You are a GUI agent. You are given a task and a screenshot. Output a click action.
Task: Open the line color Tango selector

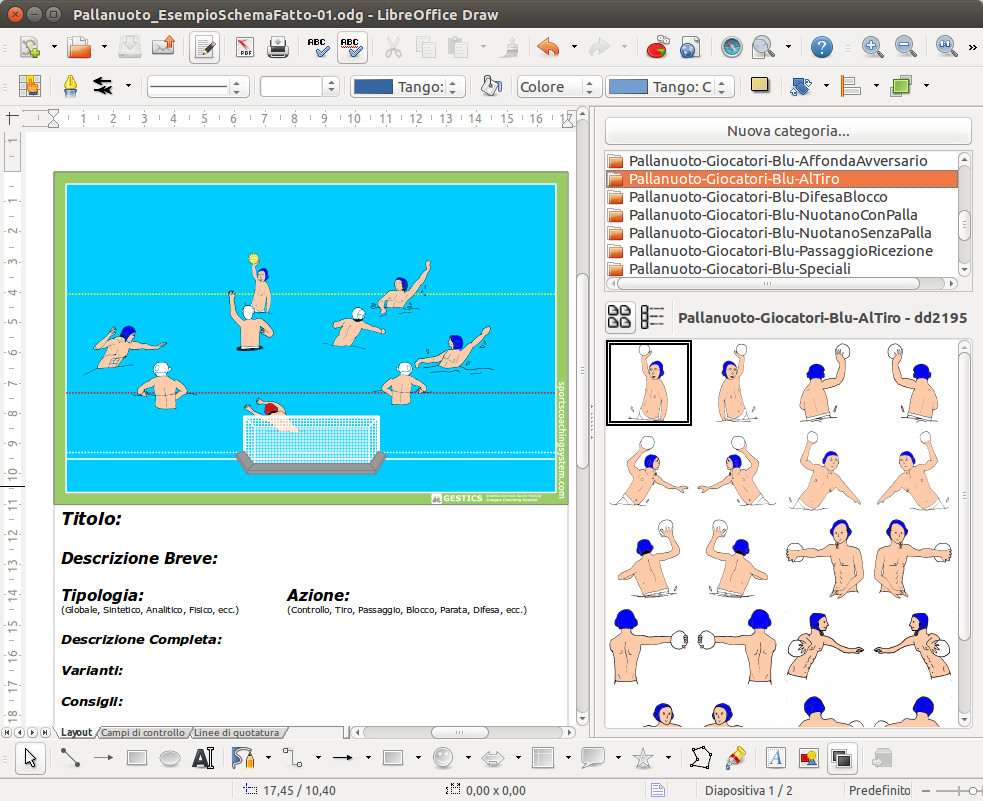[408, 87]
